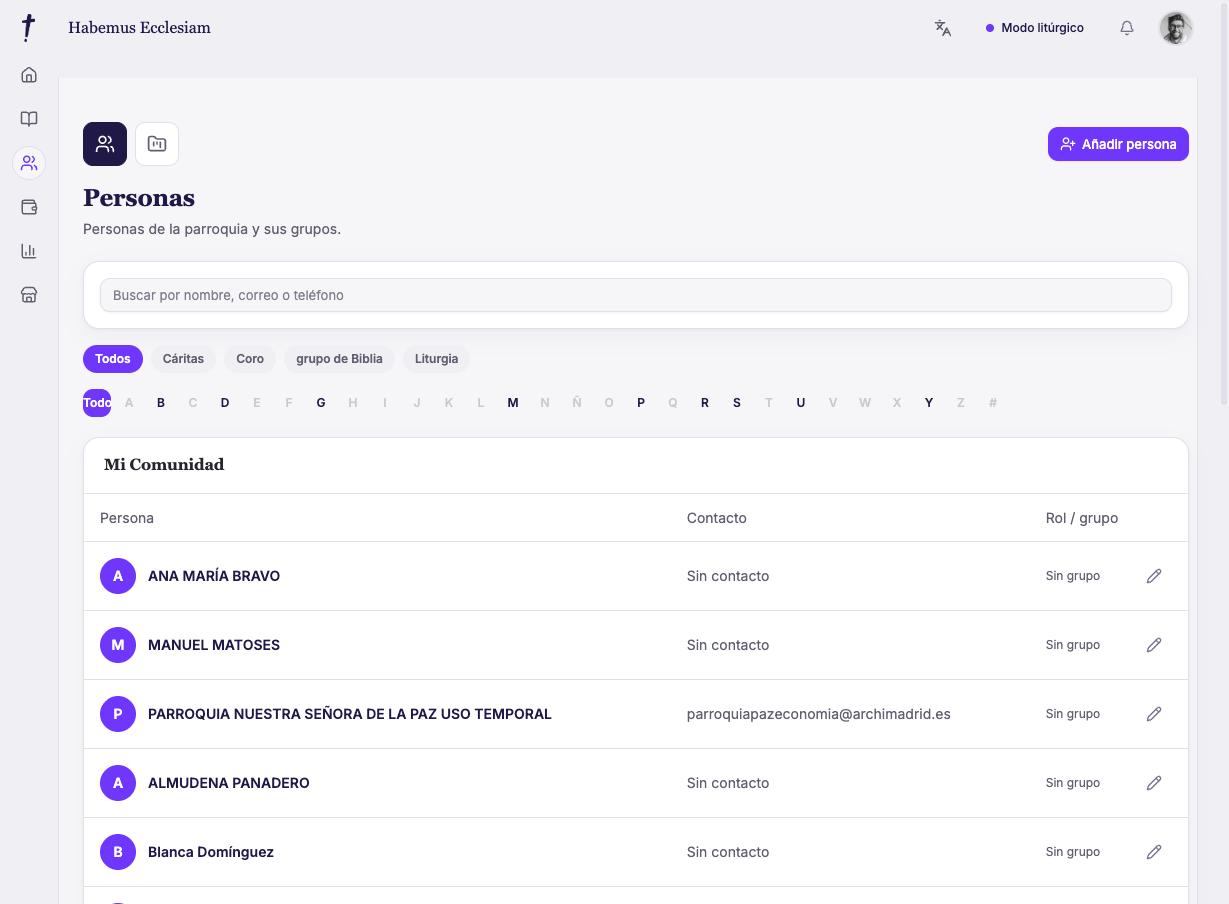Screen dimensions: 1229x904
Task: Open the user profile avatar
Action: 1176,28
